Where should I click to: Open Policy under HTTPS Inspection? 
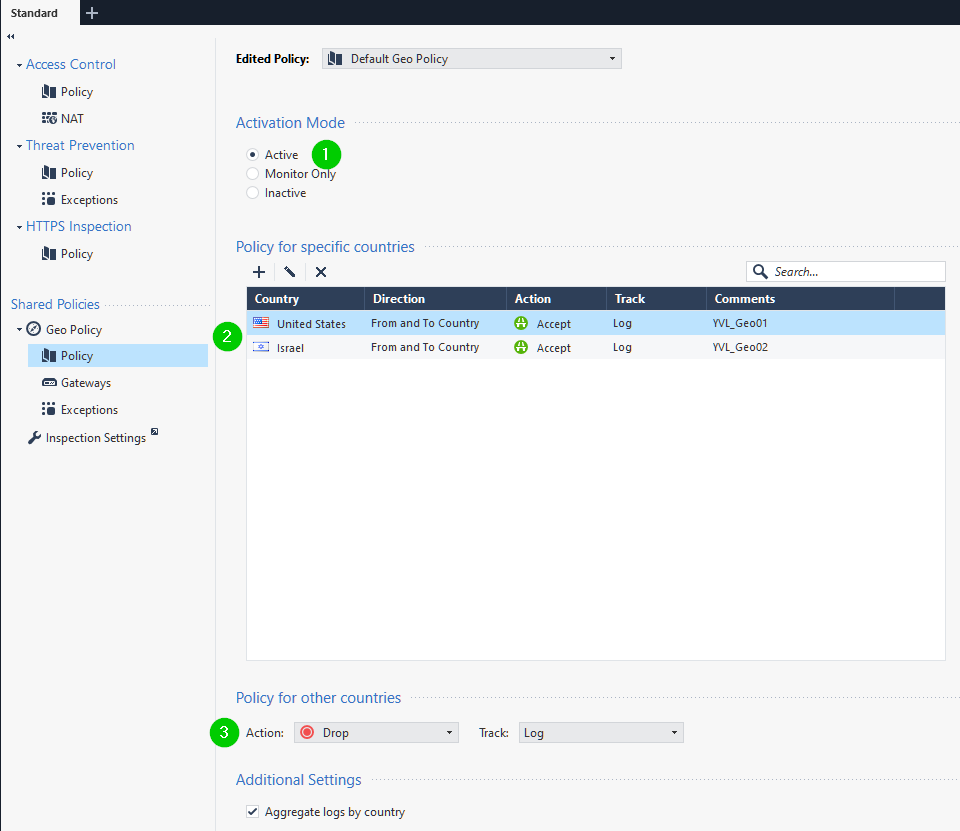click(x=77, y=254)
